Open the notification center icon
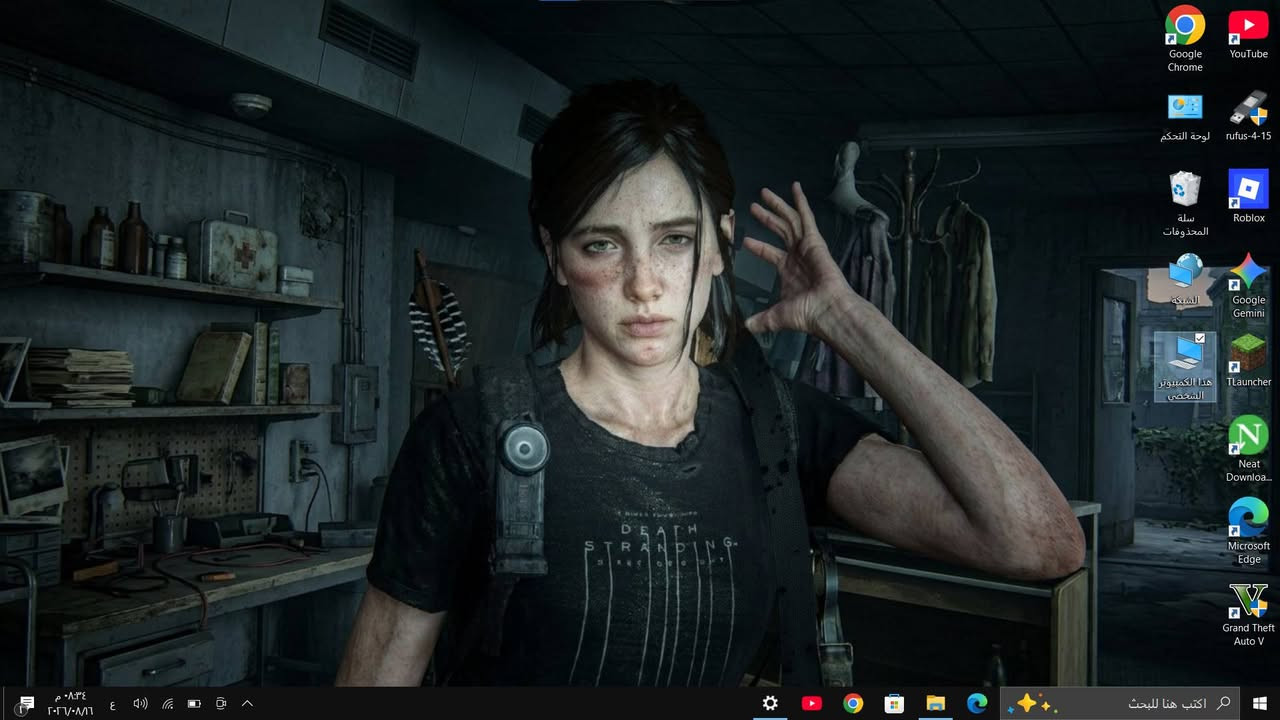 (x=27, y=704)
